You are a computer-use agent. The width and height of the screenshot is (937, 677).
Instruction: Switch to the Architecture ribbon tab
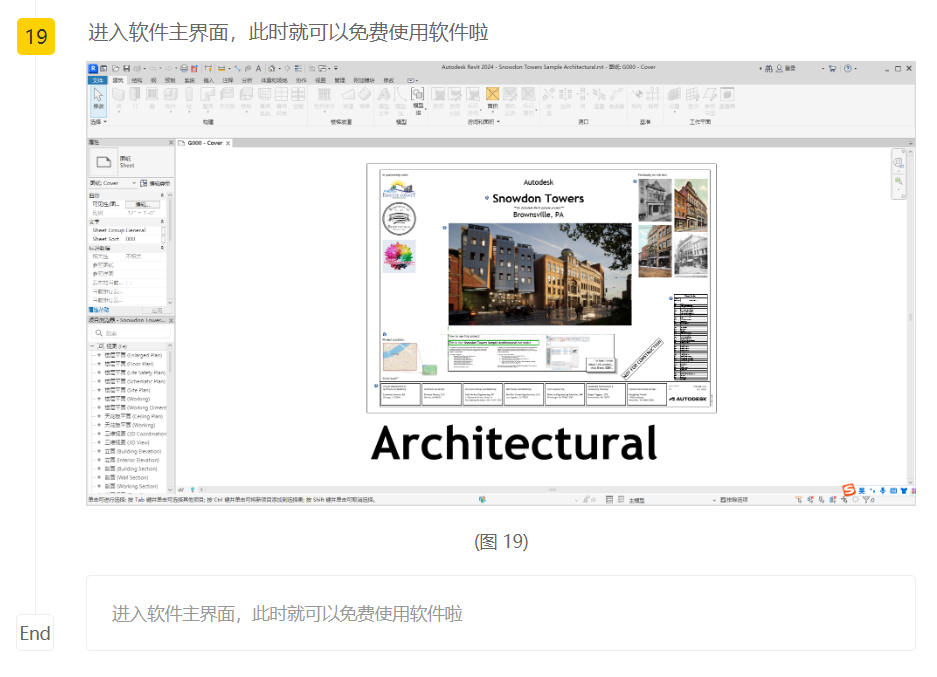pyautogui.click(x=118, y=79)
